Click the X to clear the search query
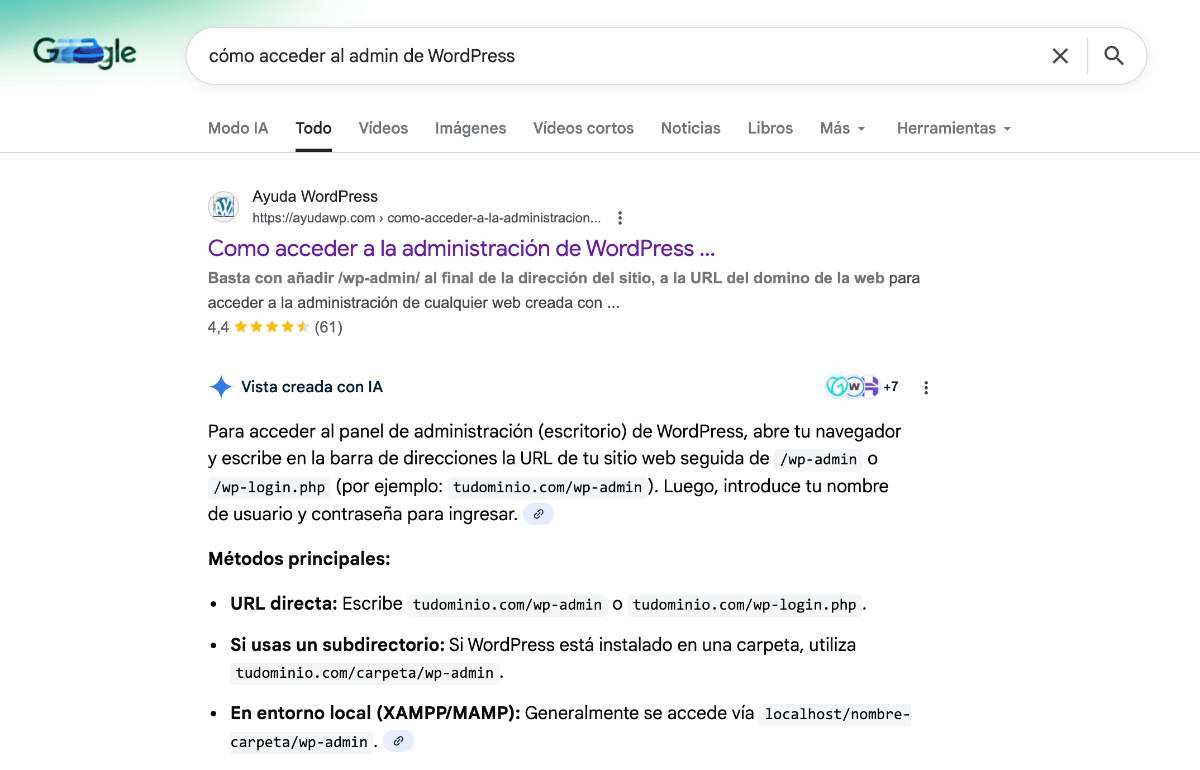1200x770 pixels. (1060, 56)
